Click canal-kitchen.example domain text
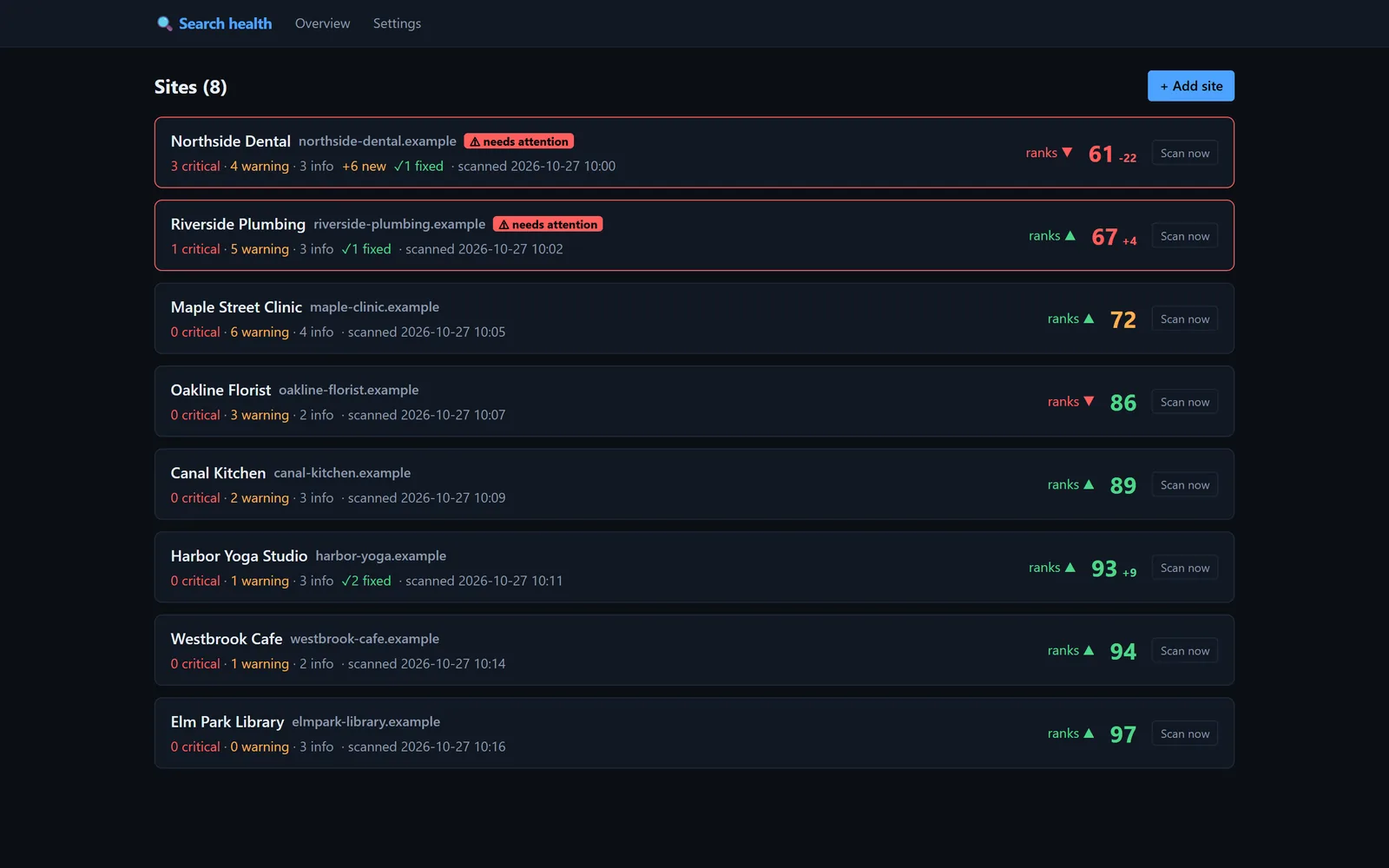This screenshot has width=1389, height=868. (342, 473)
